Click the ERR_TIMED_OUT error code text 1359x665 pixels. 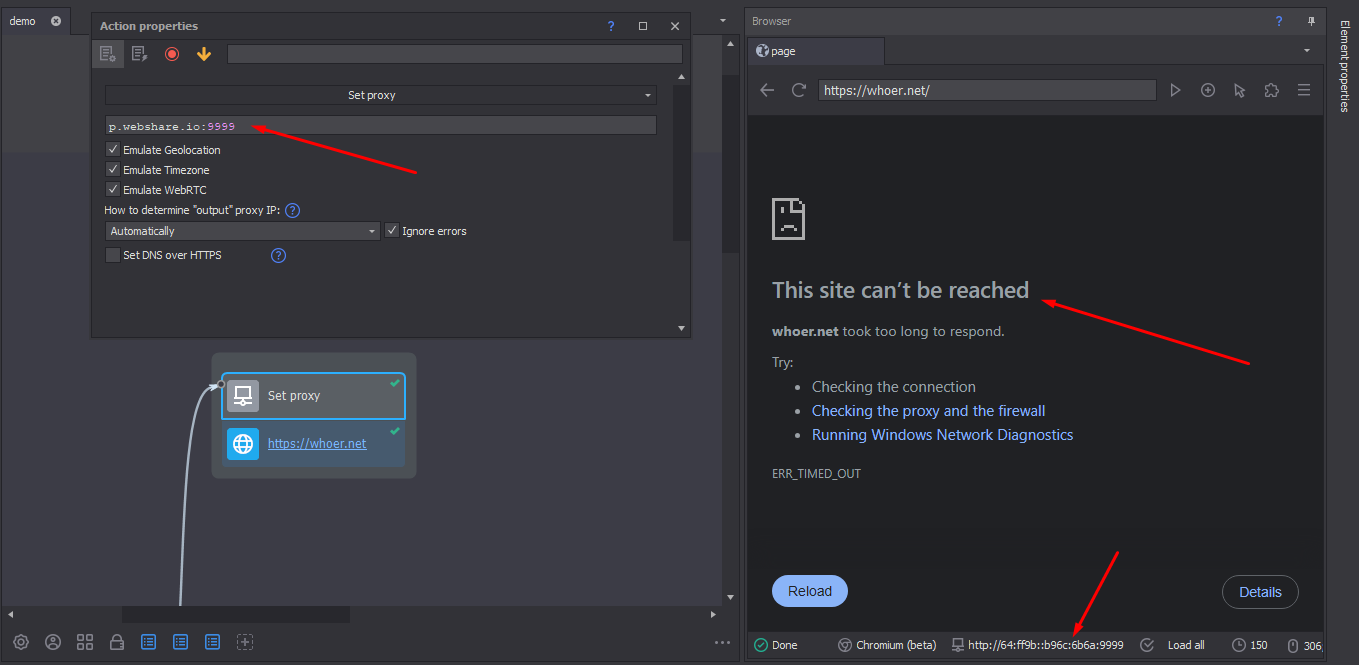pos(816,474)
